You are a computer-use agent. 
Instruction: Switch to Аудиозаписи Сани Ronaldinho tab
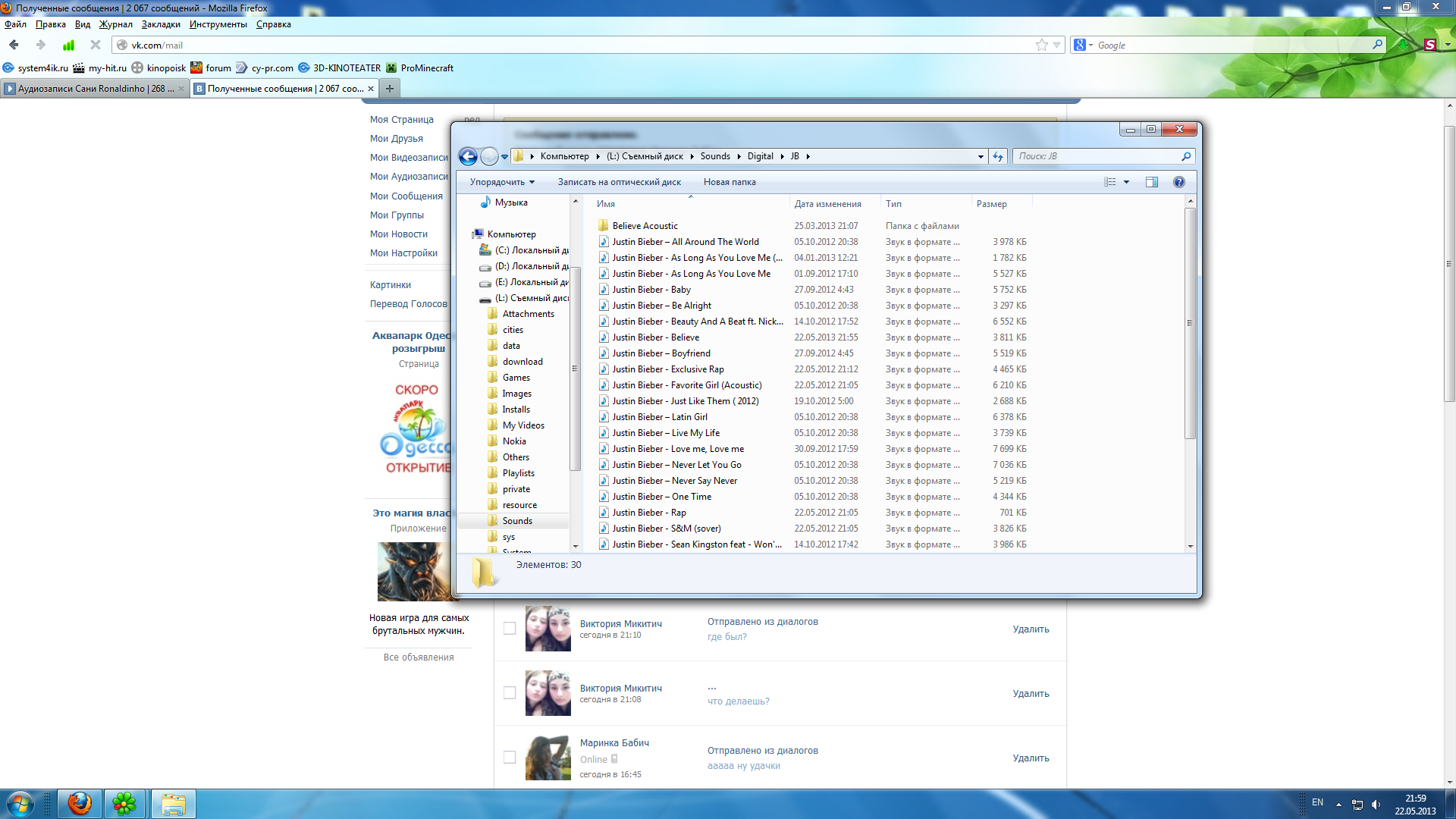click(95, 89)
